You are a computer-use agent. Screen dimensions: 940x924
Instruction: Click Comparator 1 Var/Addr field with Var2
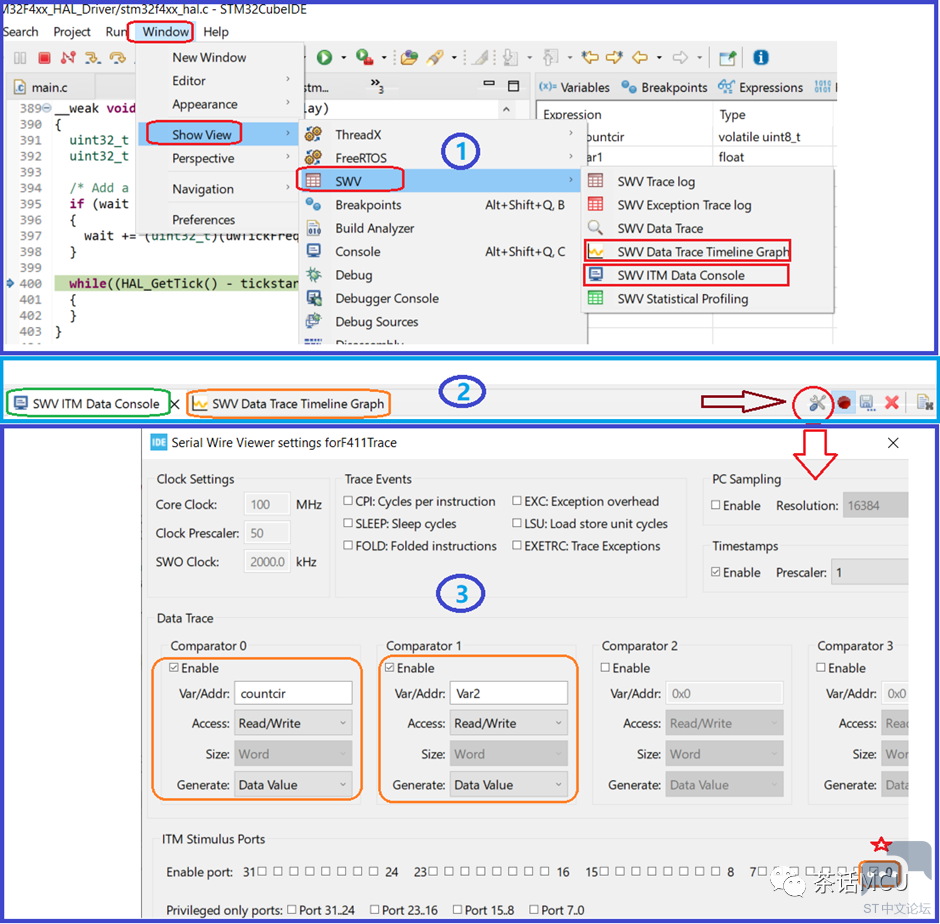click(x=508, y=693)
